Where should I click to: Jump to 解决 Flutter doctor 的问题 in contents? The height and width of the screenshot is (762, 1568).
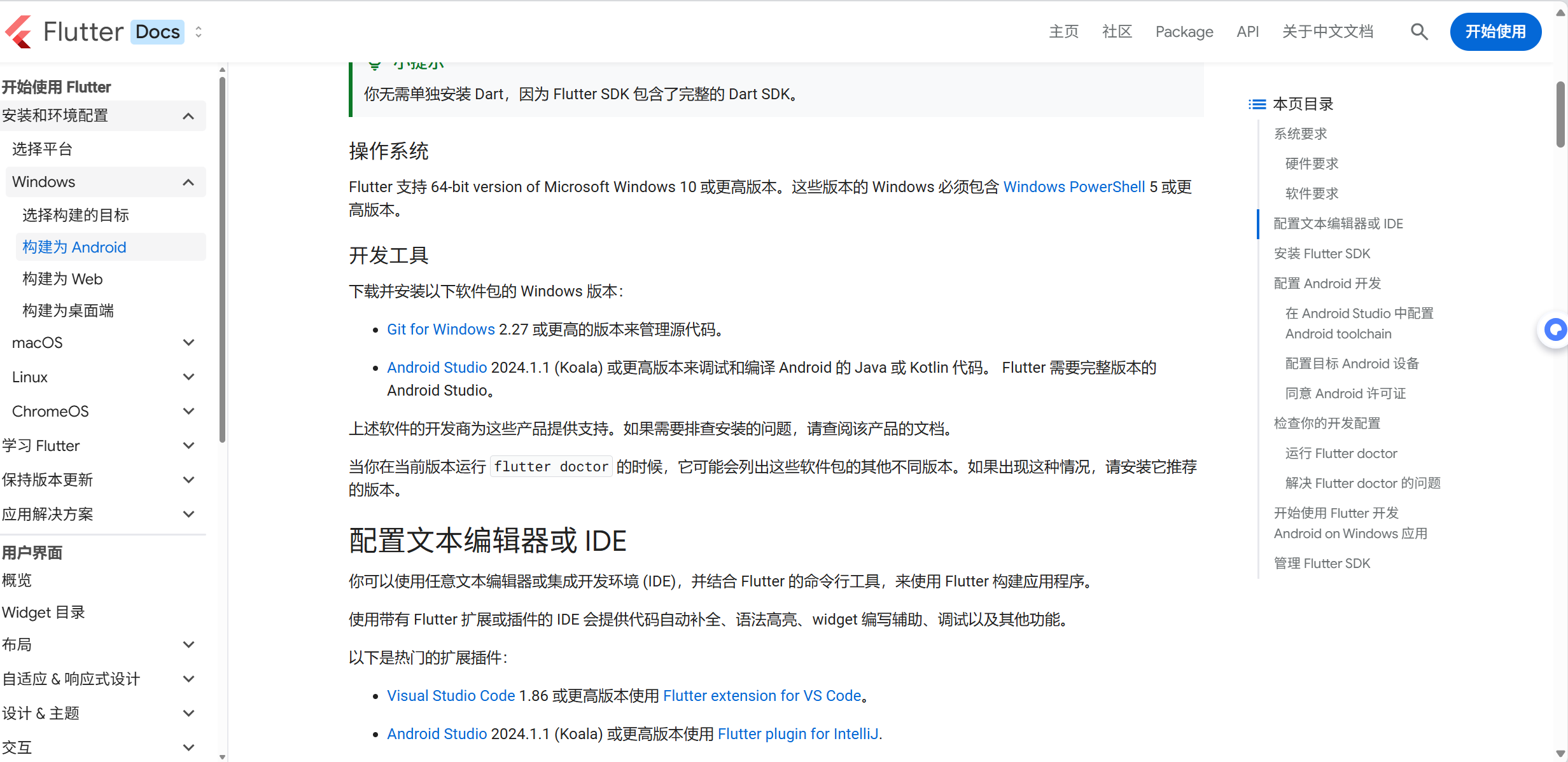(x=1362, y=483)
